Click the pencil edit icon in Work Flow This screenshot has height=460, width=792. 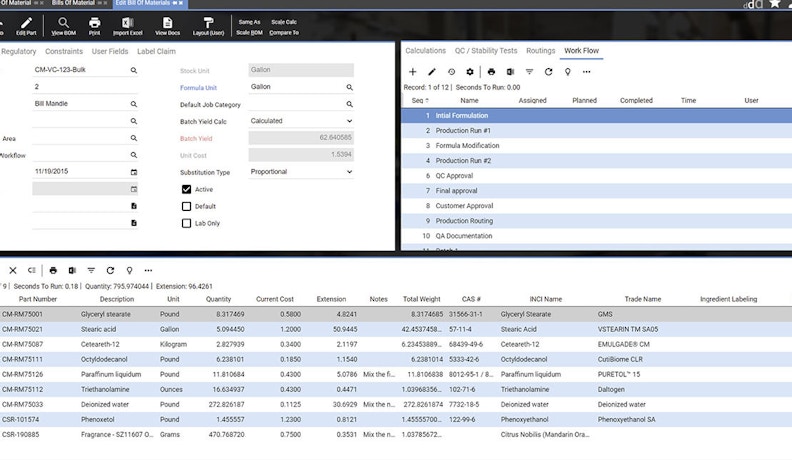[x=432, y=72]
